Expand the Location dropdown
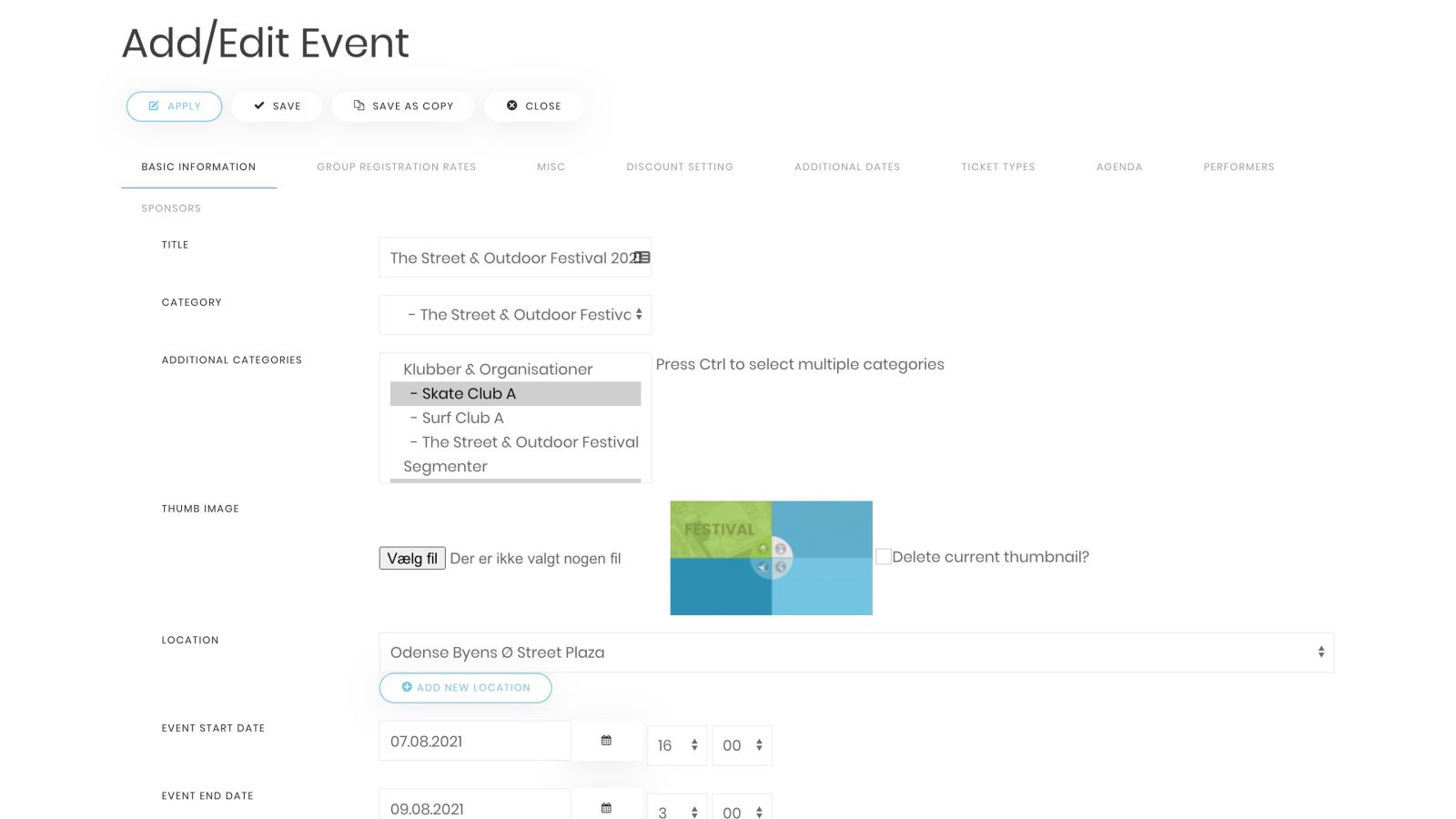 [856, 652]
